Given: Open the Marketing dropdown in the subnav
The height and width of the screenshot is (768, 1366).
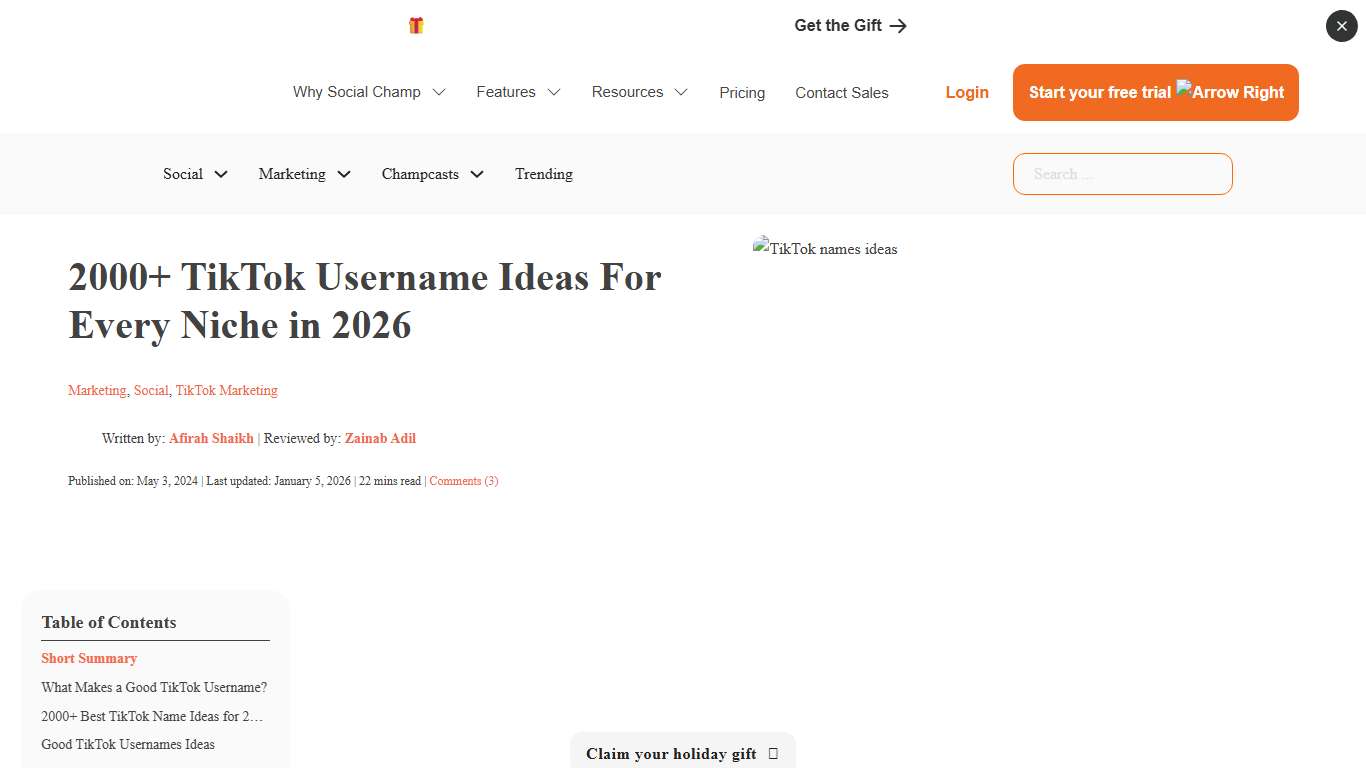Looking at the screenshot, I should [304, 174].
